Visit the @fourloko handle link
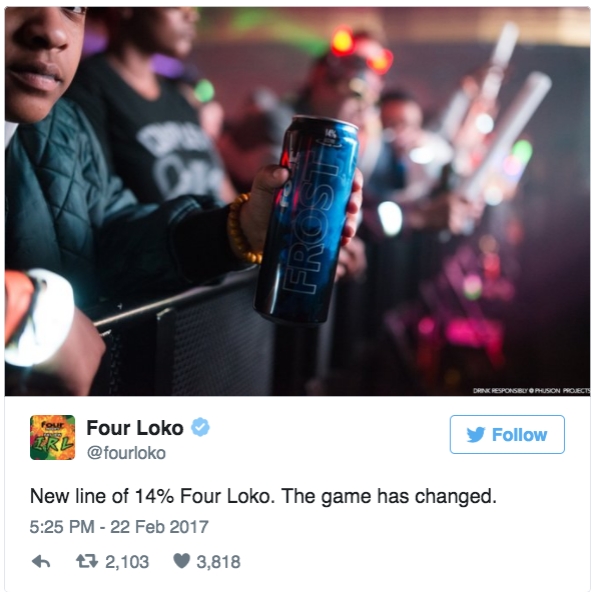600x592 pixels. tap(126, 453)
